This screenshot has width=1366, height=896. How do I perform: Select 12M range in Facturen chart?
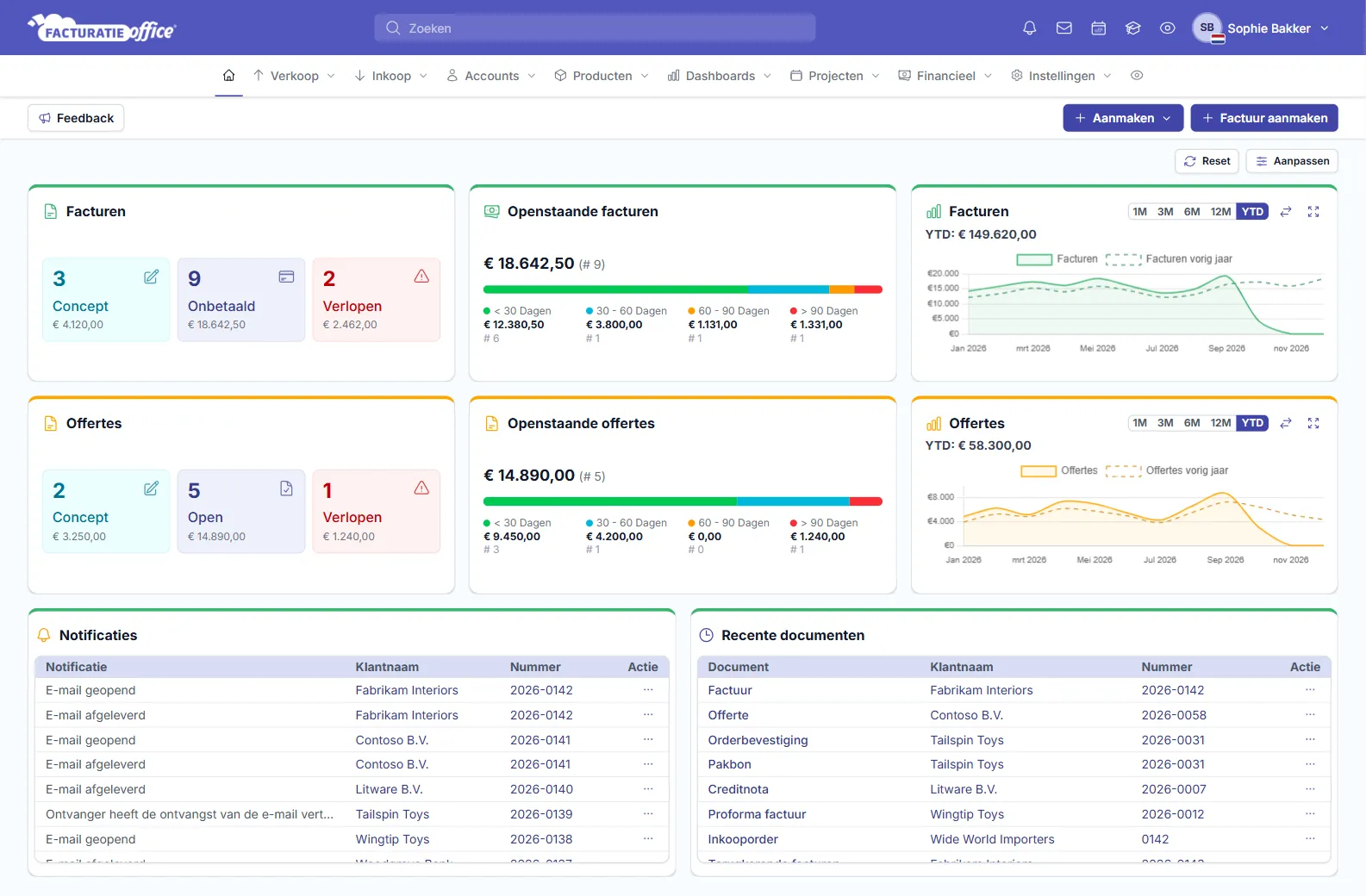click(1220, 212)
